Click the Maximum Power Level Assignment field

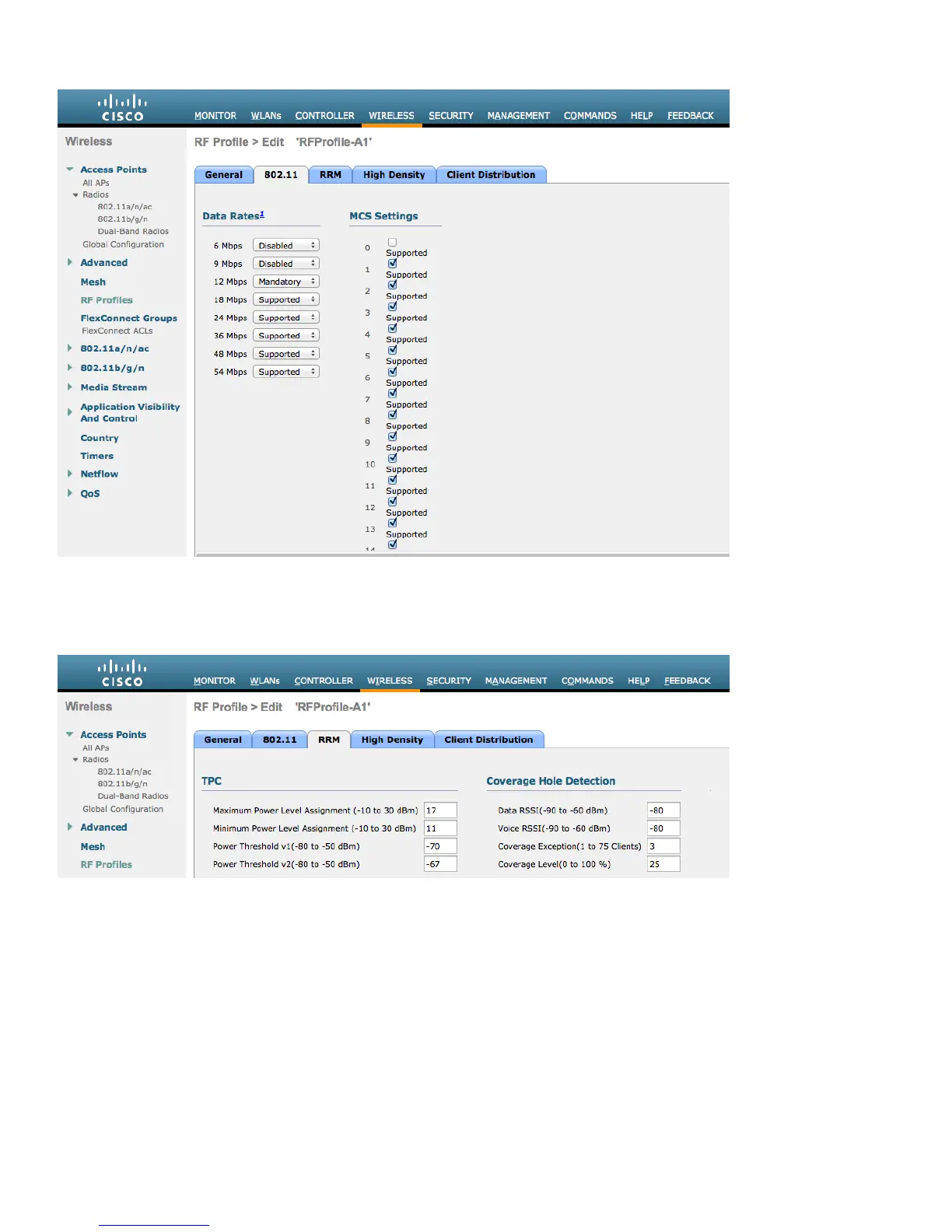440,810
